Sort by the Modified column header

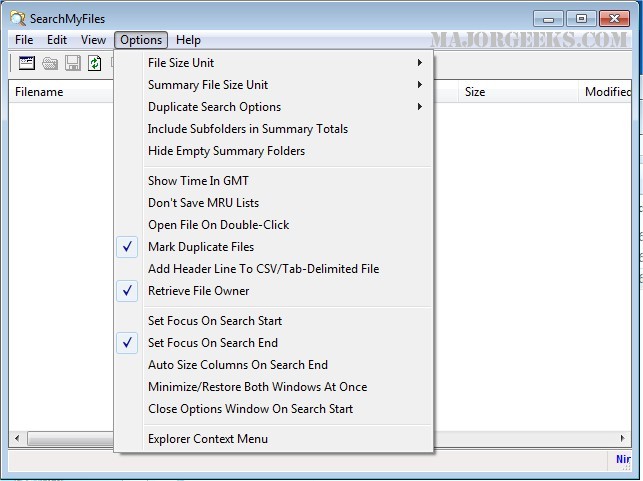click(605, 92)
